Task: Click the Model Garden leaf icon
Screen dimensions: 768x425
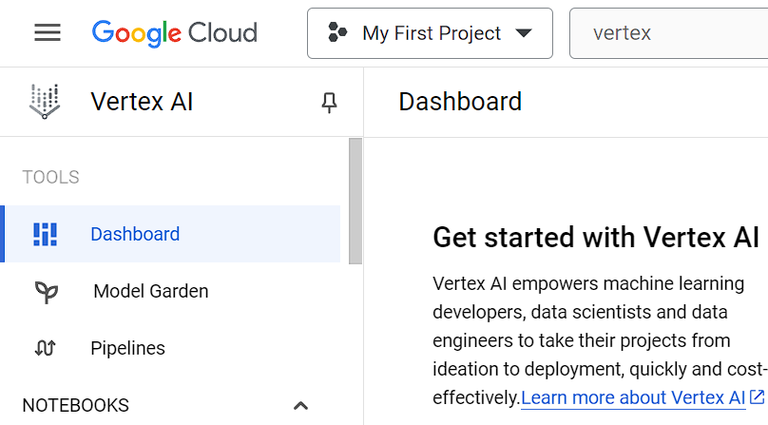Action: pos(46,292)
